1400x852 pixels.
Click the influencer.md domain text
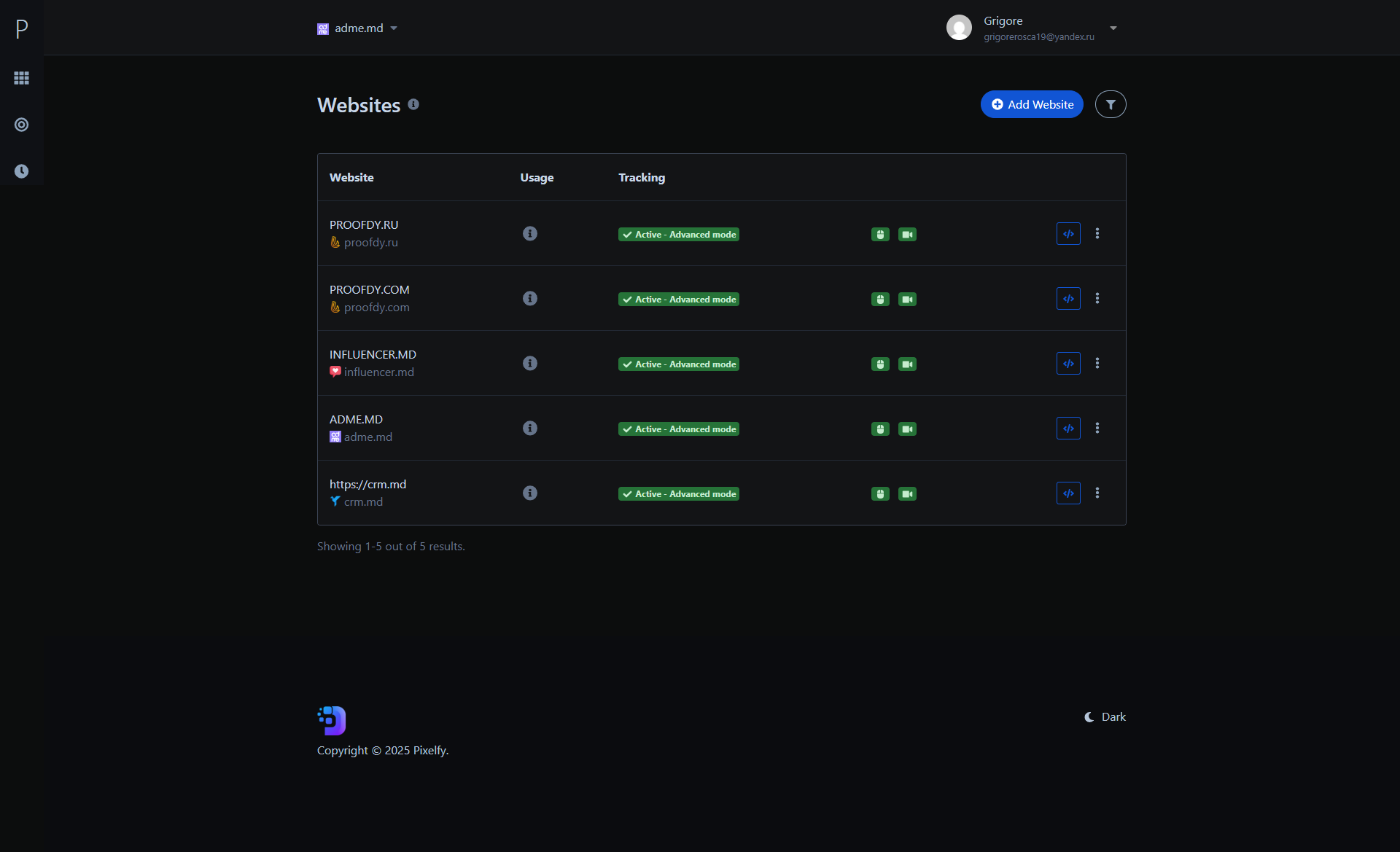pyautogui.click(x=379, y=372)
